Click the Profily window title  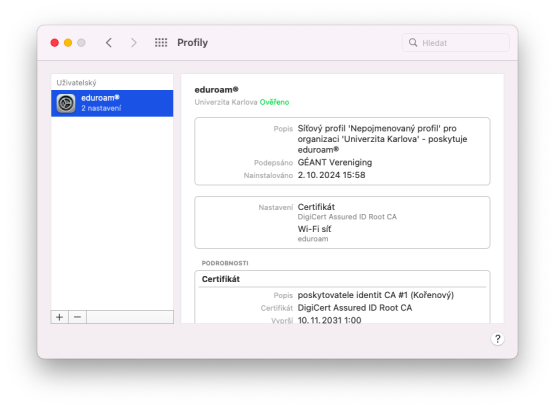[193, 43]
